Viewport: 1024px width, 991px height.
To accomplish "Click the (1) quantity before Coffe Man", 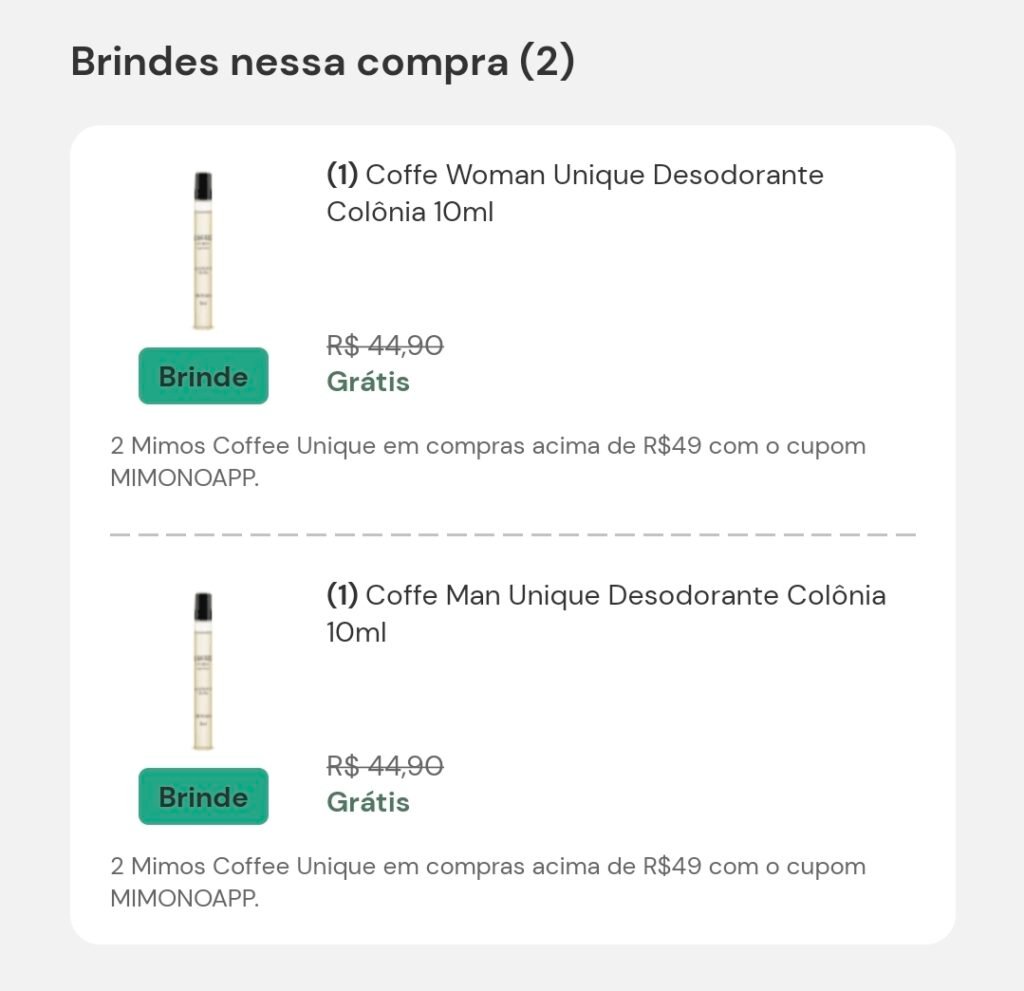I will pos(342,596).
